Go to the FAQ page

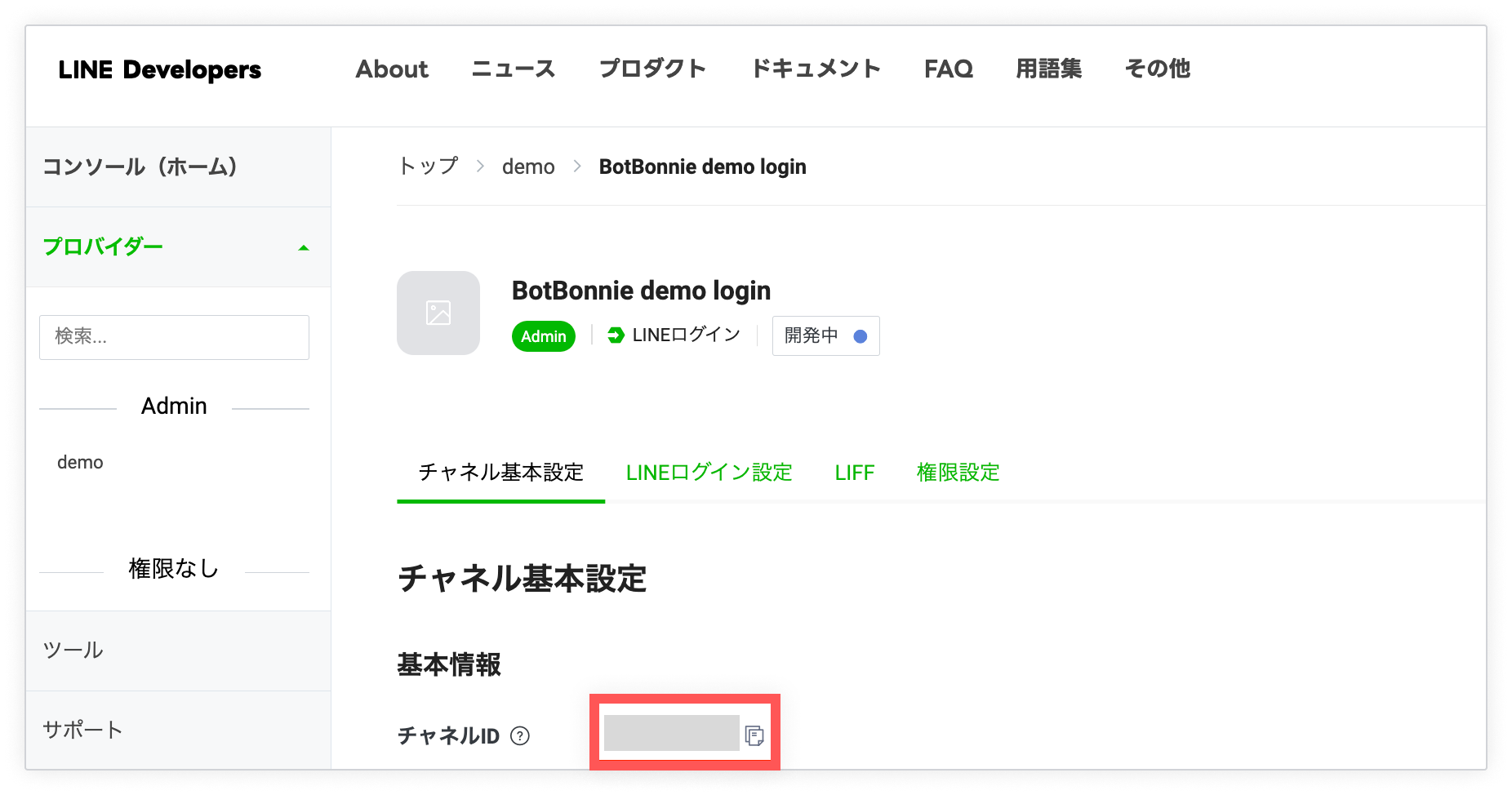[949, 69]
